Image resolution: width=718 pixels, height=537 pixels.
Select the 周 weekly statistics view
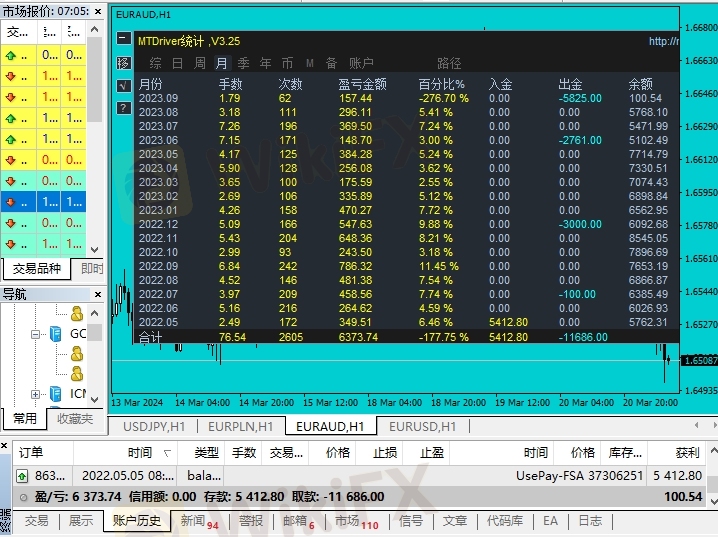coord(200,63)
